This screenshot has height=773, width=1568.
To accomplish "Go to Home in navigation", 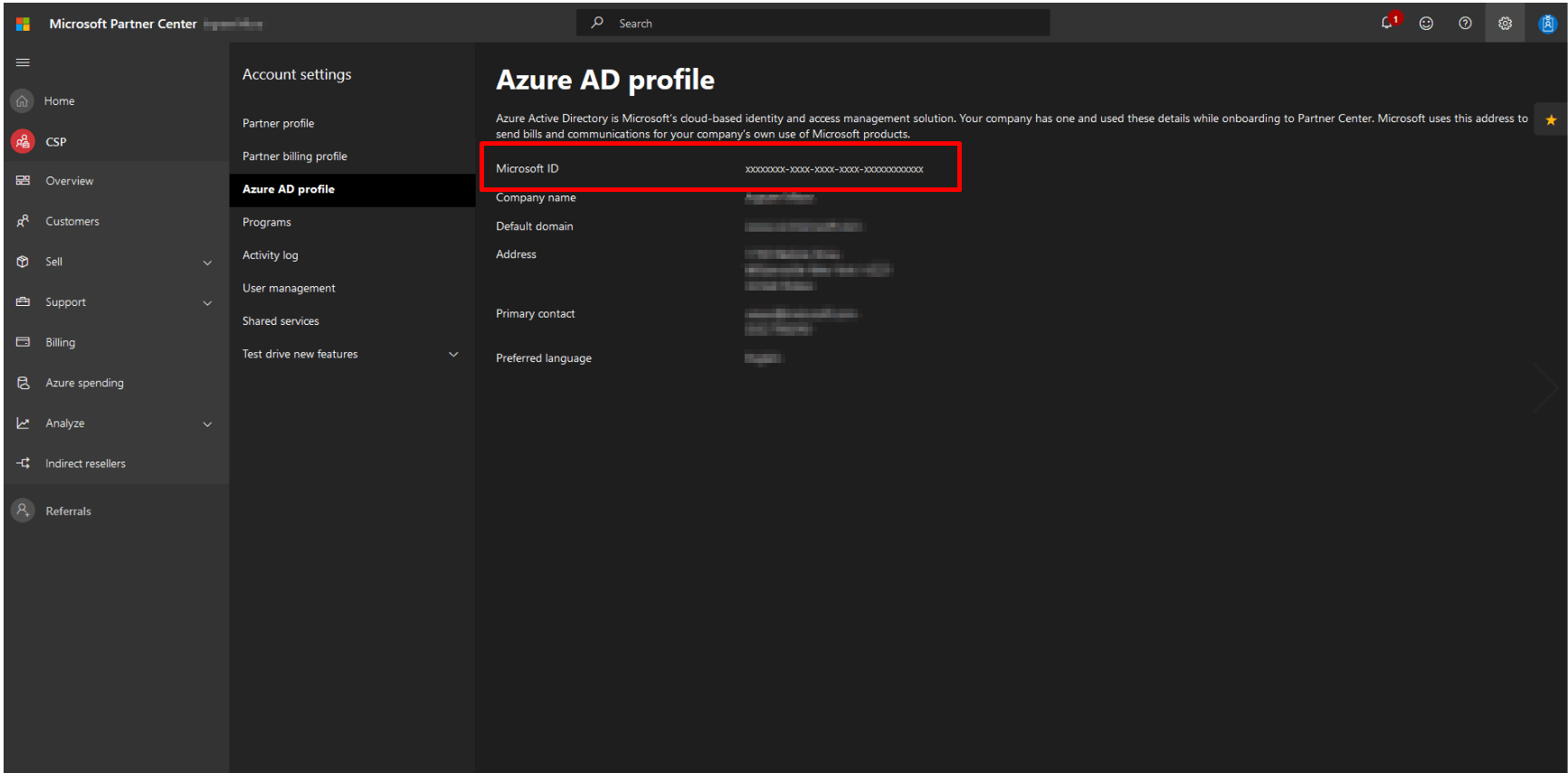I will point(60,101).
